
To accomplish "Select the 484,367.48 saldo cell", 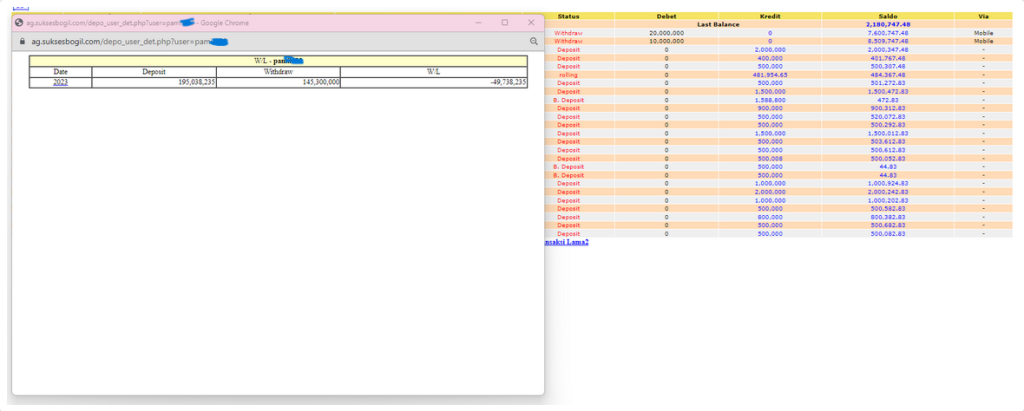I will coord(888,75).
